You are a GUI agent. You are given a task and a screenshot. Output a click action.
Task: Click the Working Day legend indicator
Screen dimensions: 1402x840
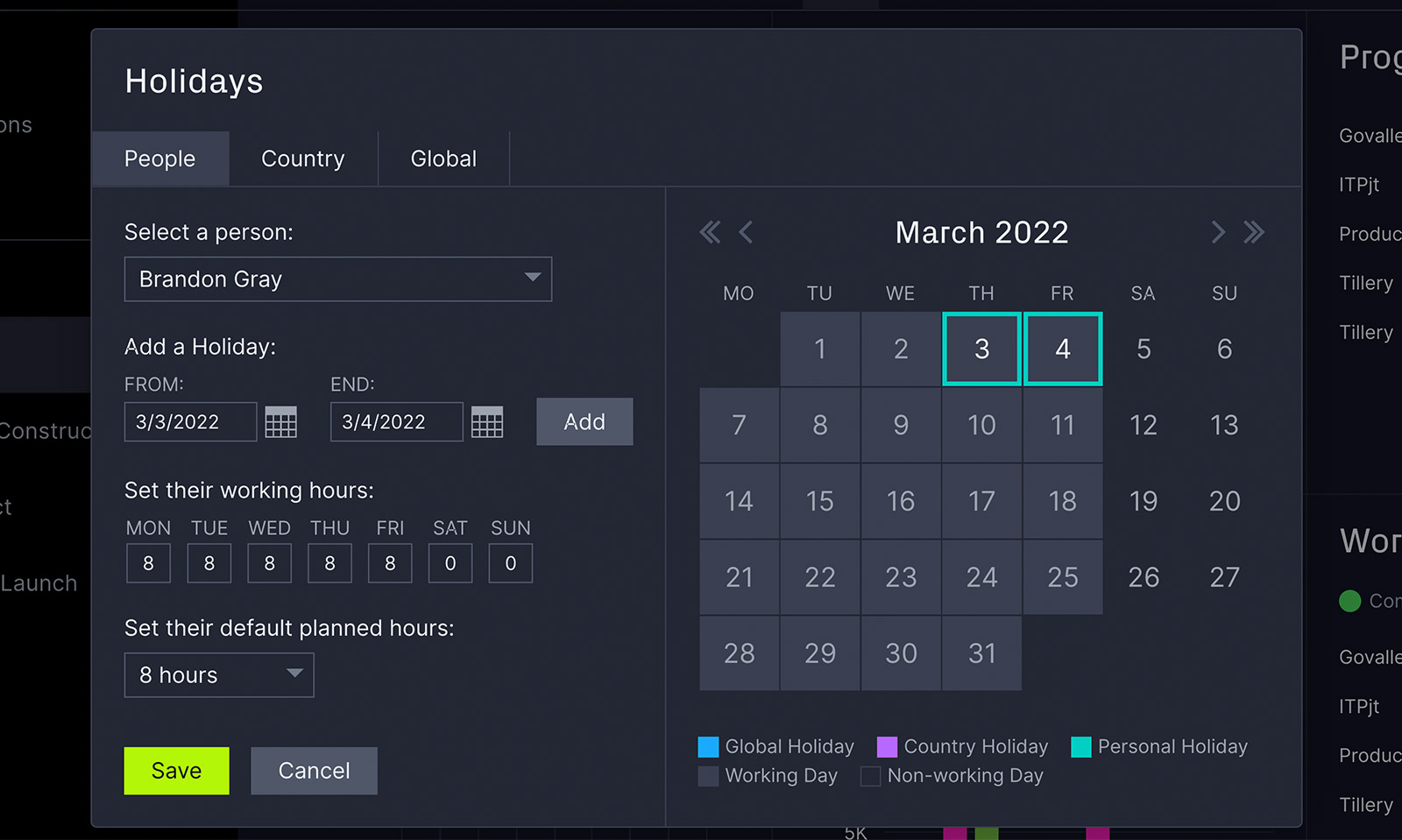(706, 776)
